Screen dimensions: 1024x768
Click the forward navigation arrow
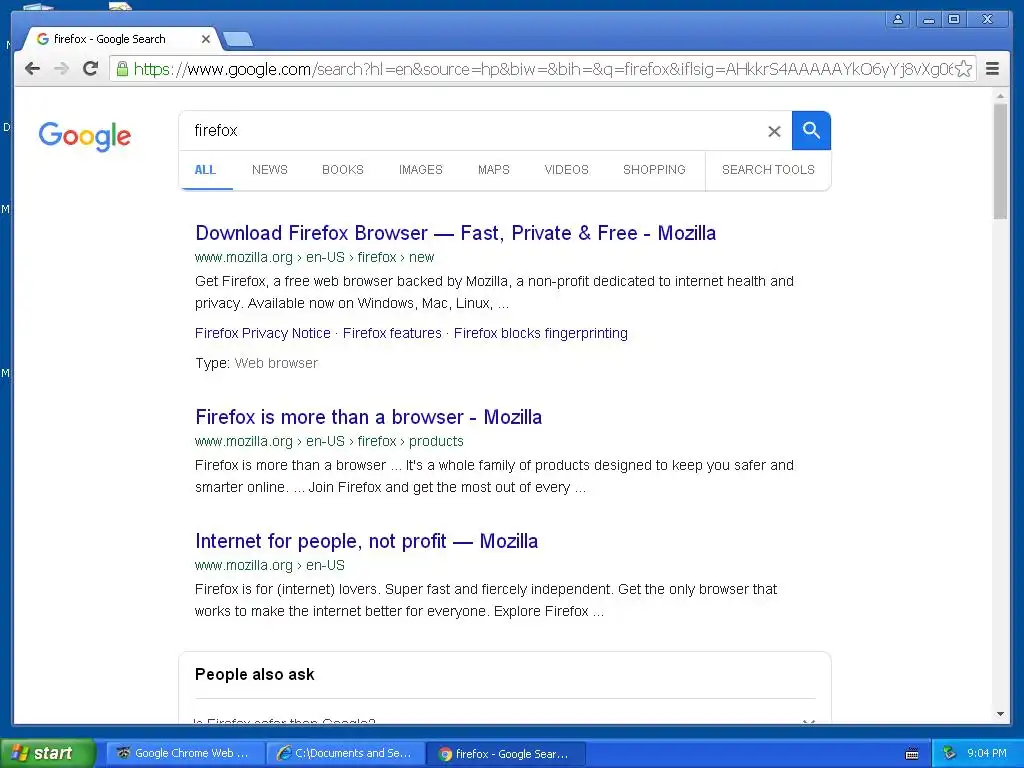point(61,69)
